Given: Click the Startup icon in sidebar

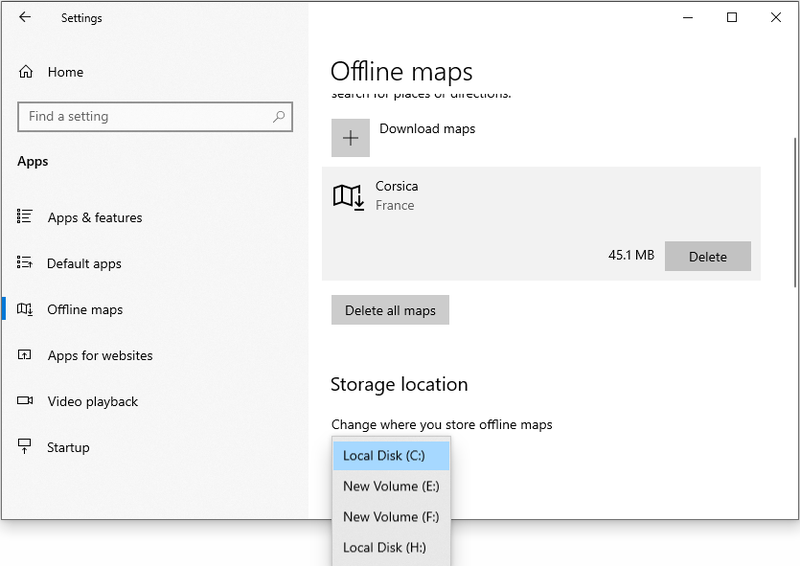Looking at the screenshot, I should click(x=24, y=446).
